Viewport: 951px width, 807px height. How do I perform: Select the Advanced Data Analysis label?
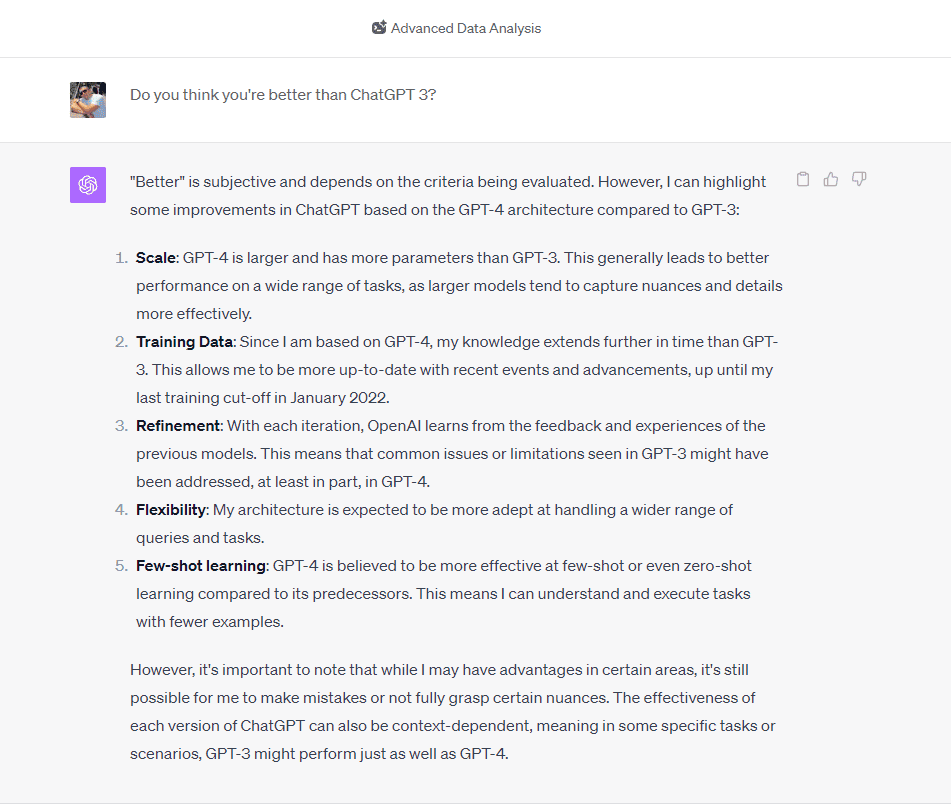pos(466,28)
